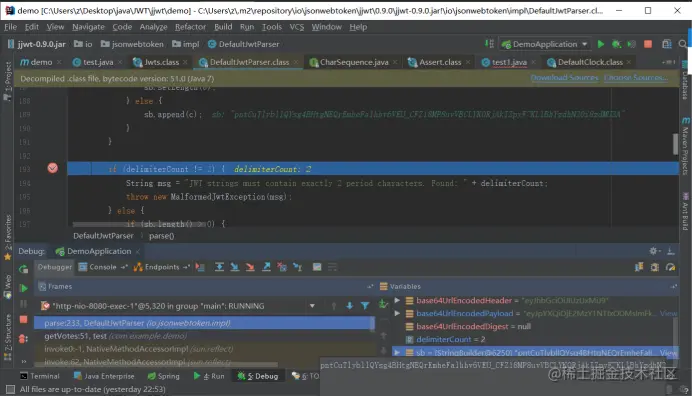Toggle the breakpoint on line 193

[x=53, y=168]
